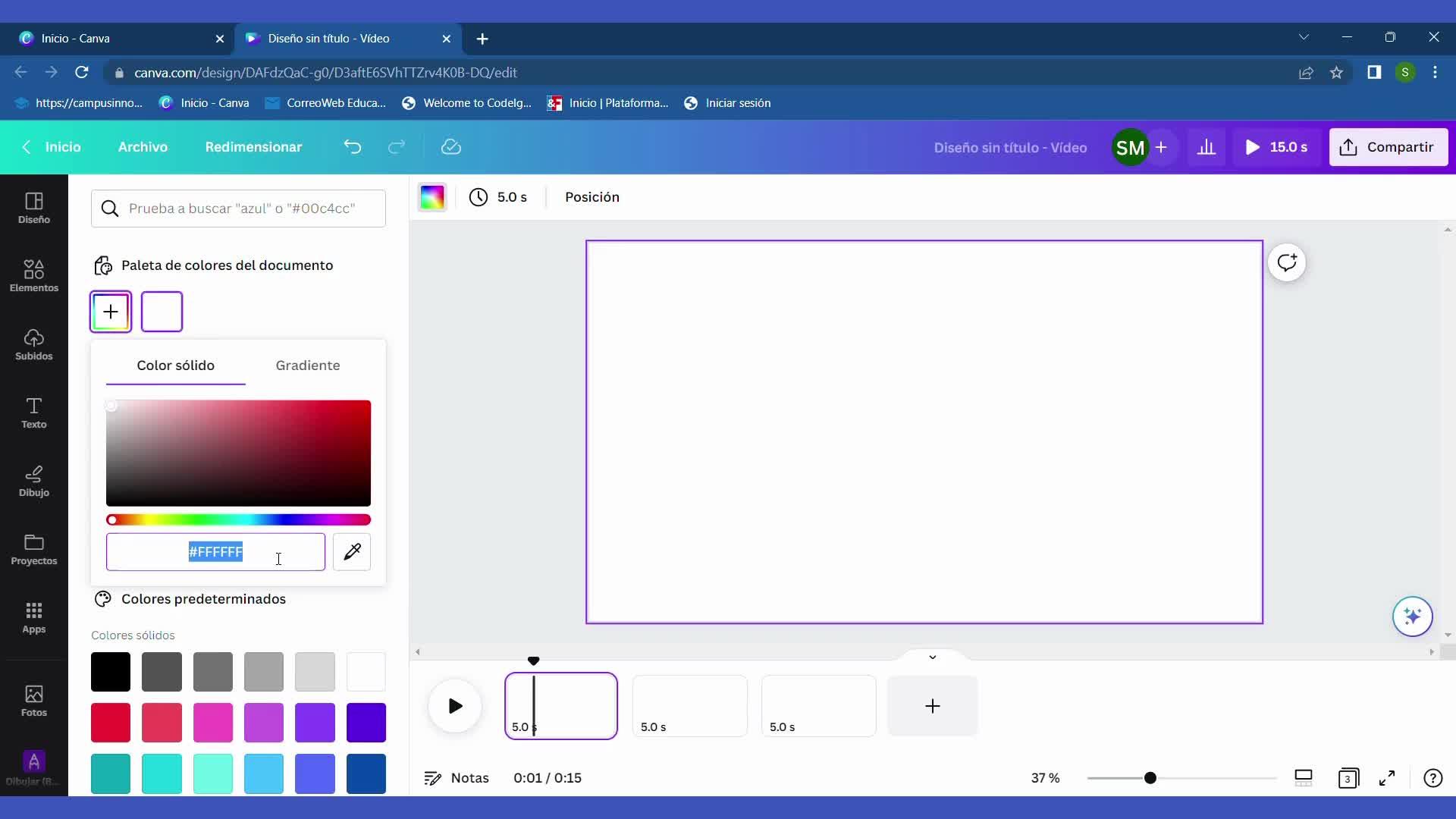The height and width of the screenshot is (819, 1456).
Task: Pick a color with the eyedropper
Action: click(x=352, y=552)
